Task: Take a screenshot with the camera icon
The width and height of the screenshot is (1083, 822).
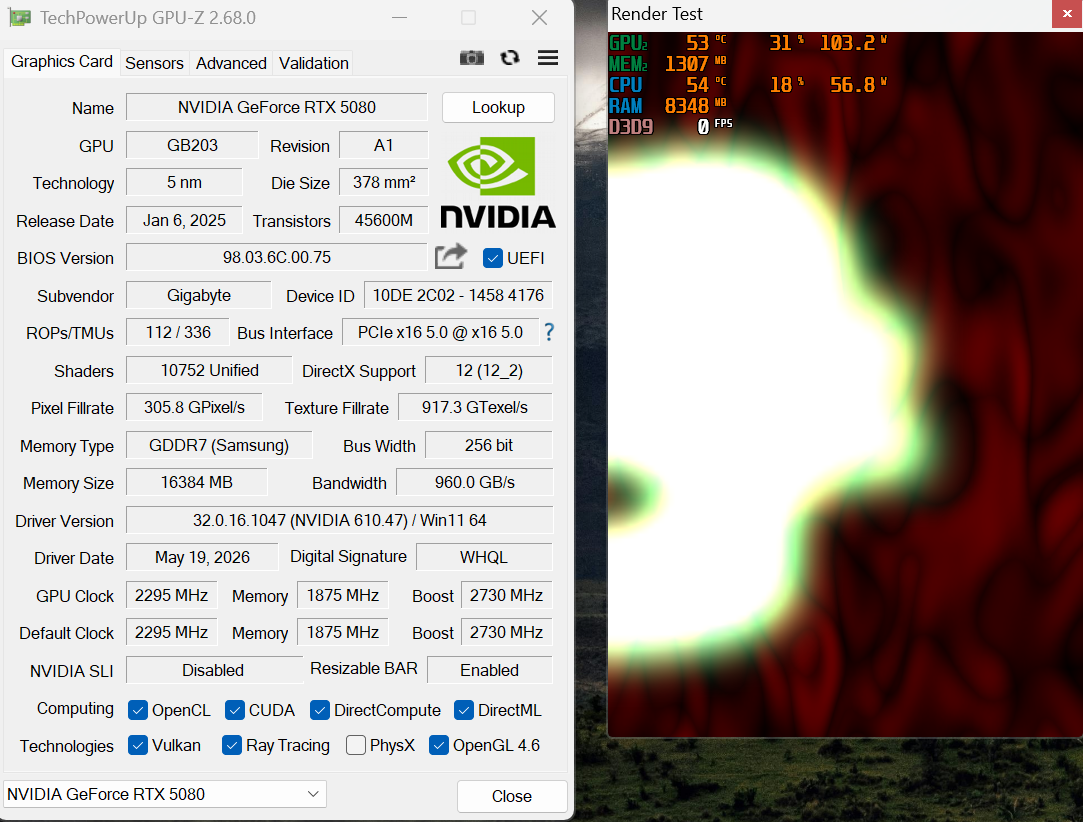Action: 472,58
